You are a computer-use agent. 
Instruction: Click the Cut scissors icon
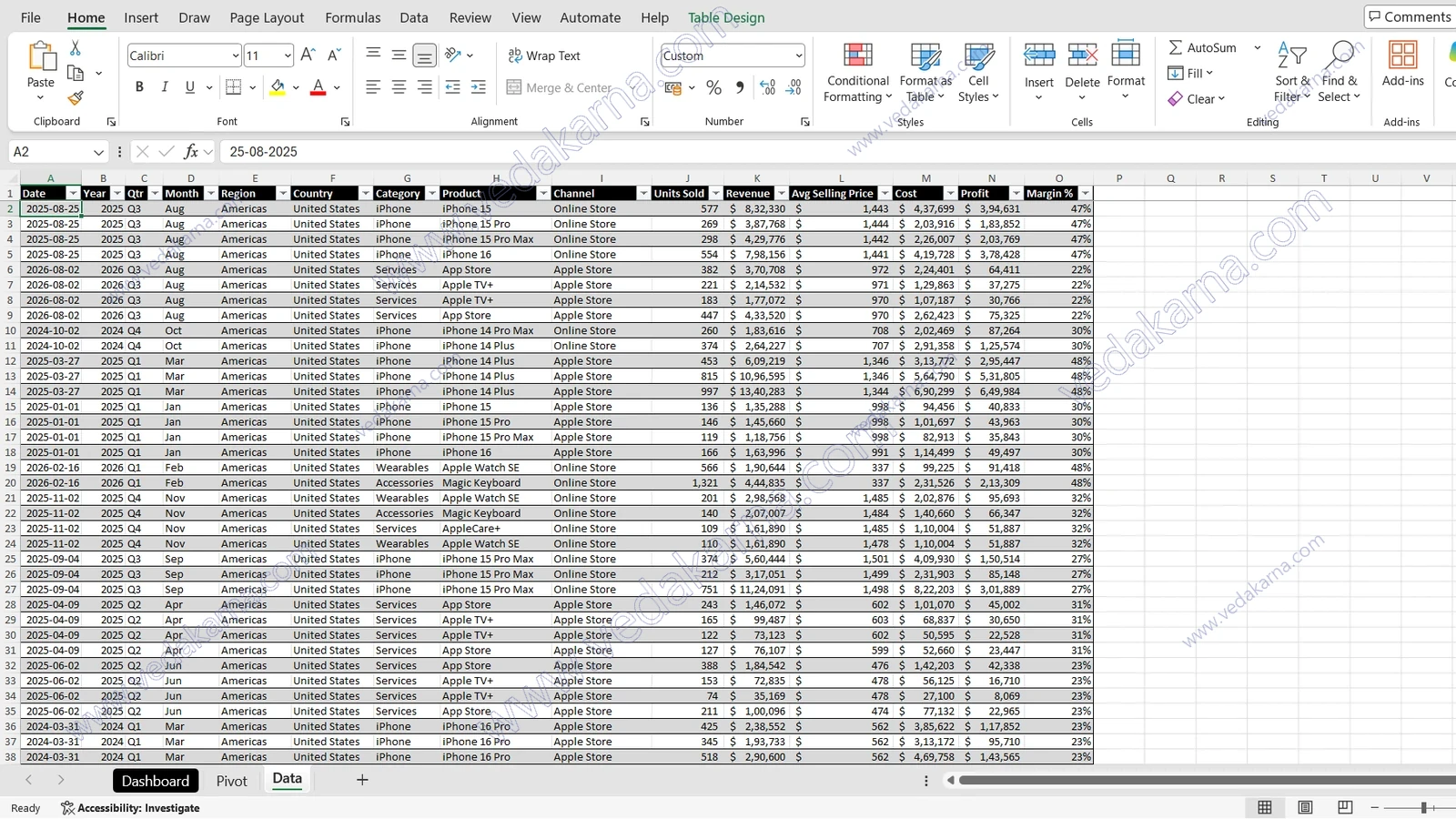tap(76, 48)
